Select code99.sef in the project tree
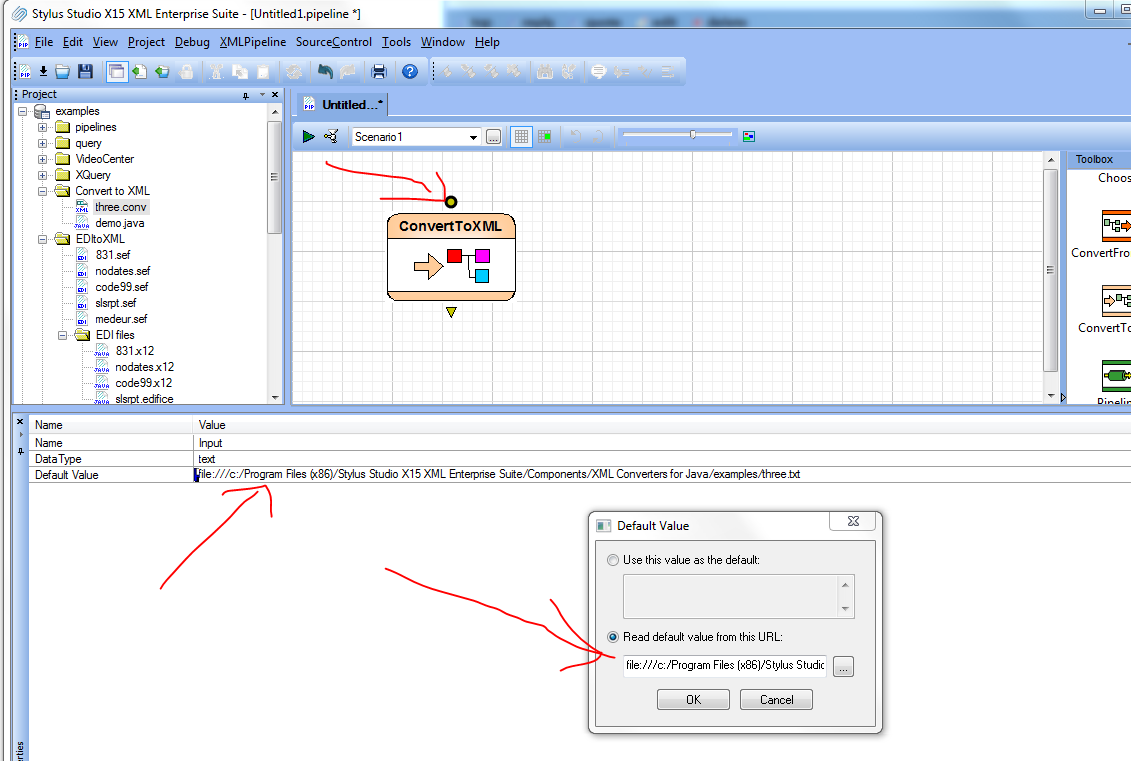1131x761 pixels. [x=122, y=287]
